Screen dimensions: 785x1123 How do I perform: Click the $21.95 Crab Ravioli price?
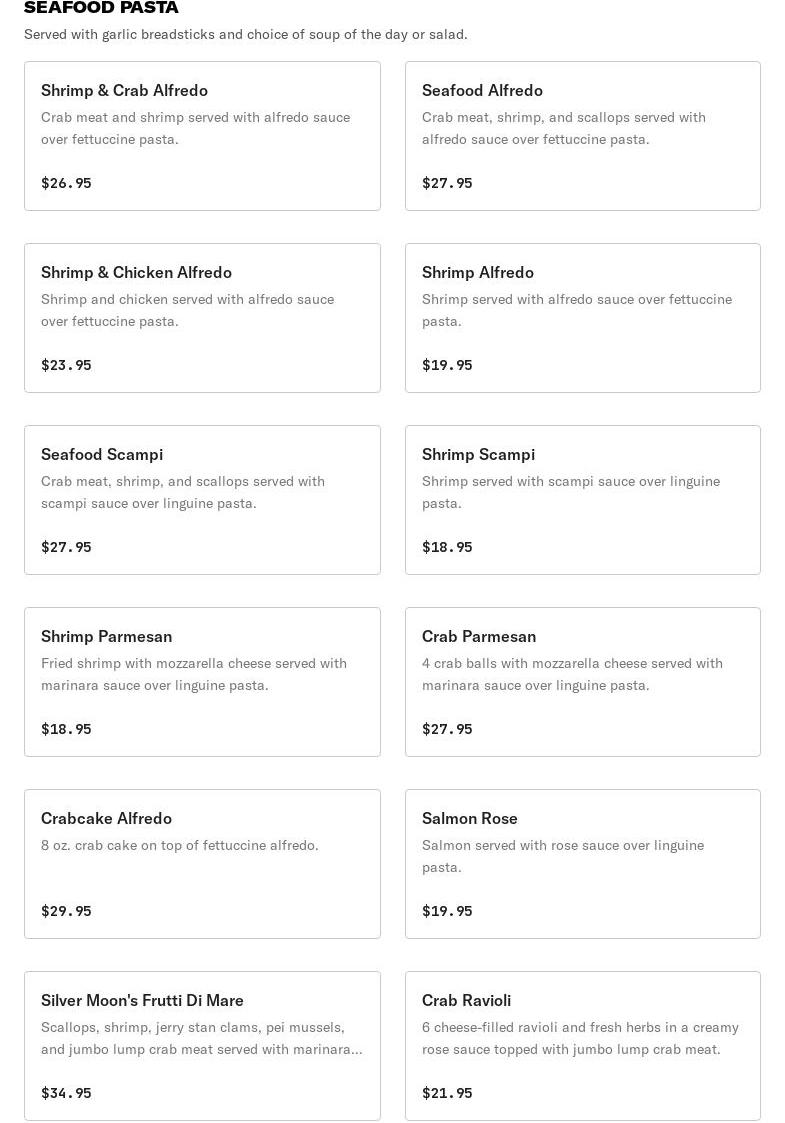click(x=447, y=1093)
